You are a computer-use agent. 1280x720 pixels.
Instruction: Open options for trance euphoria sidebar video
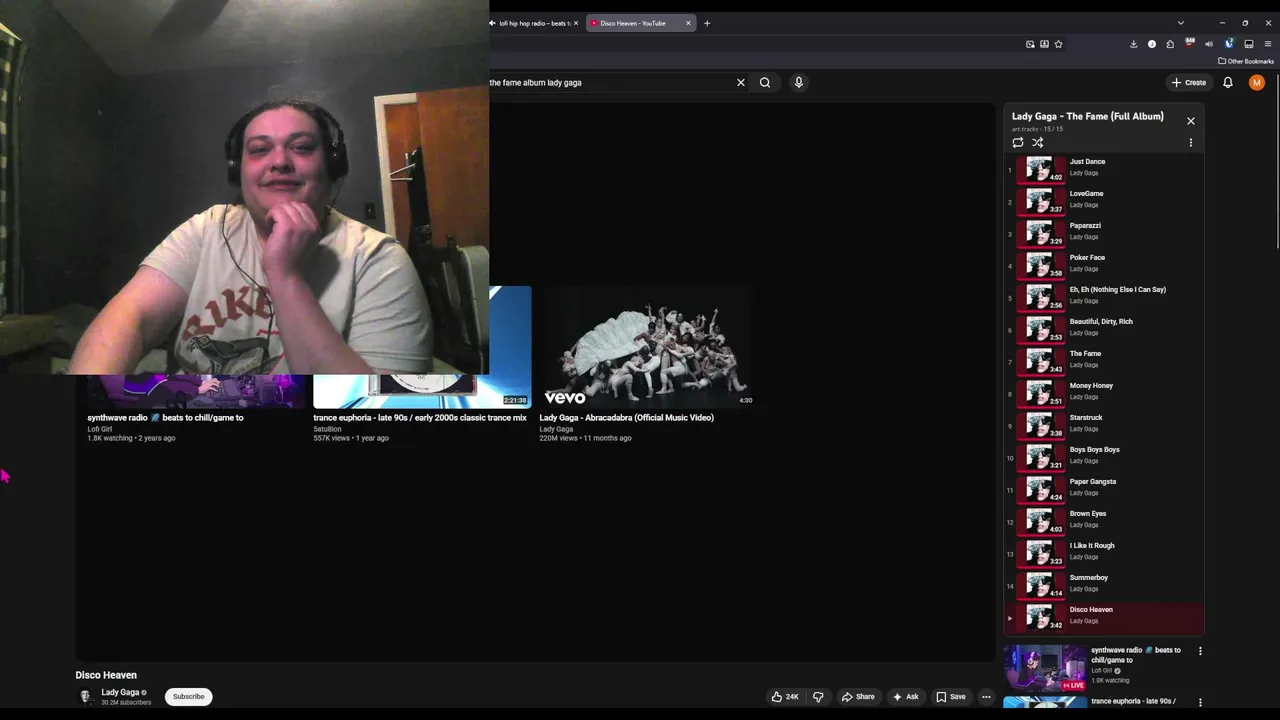click(1200, 703)
